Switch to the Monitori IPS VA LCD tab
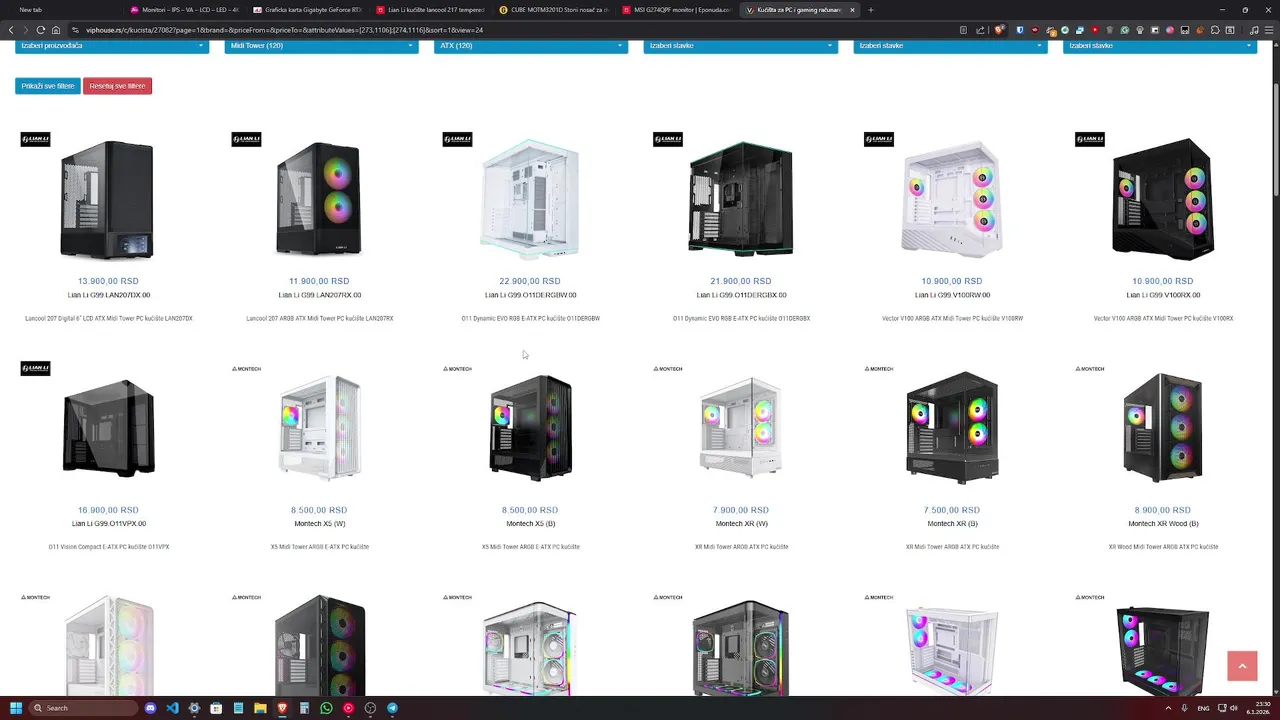 click(184, 10)
